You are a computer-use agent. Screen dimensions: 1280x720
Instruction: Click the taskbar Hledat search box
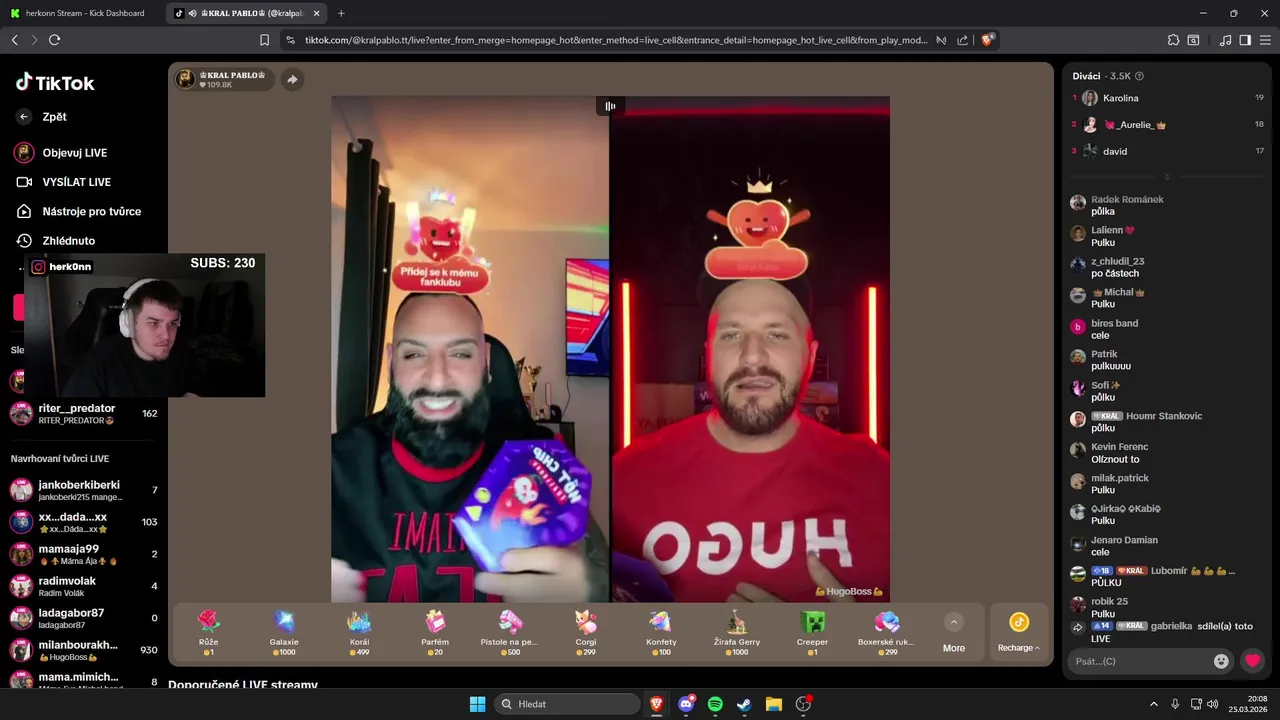[569, 704]
